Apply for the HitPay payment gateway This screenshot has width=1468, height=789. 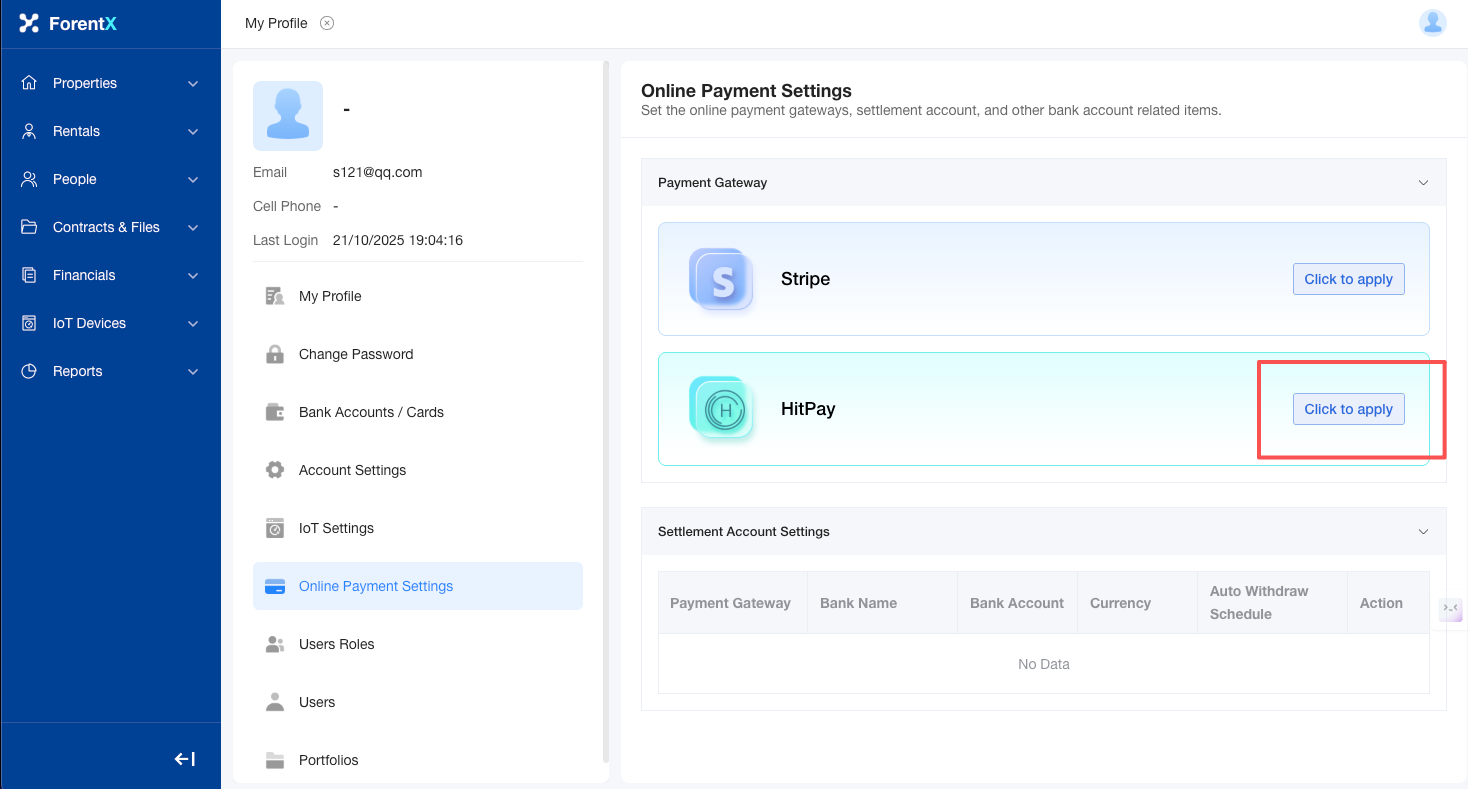click(x=1348, y=409)
